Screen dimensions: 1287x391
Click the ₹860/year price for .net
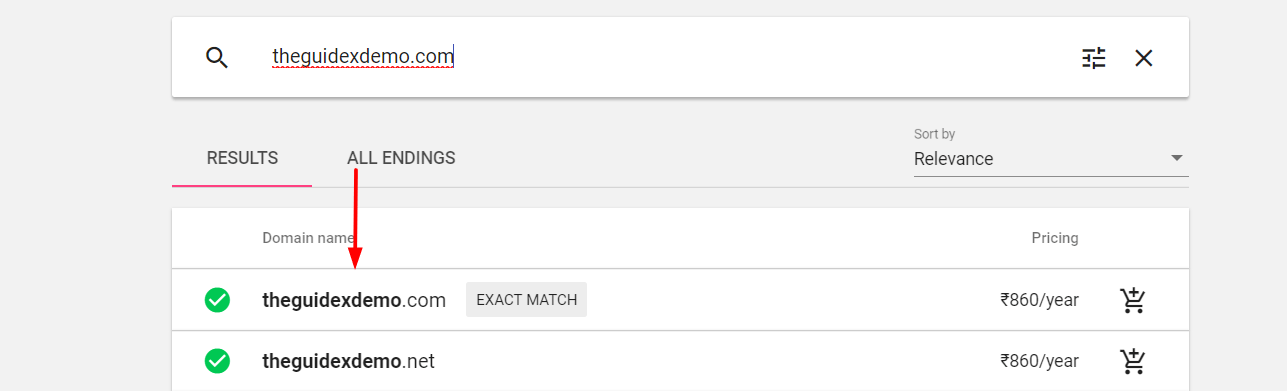tap(1039, 360)
